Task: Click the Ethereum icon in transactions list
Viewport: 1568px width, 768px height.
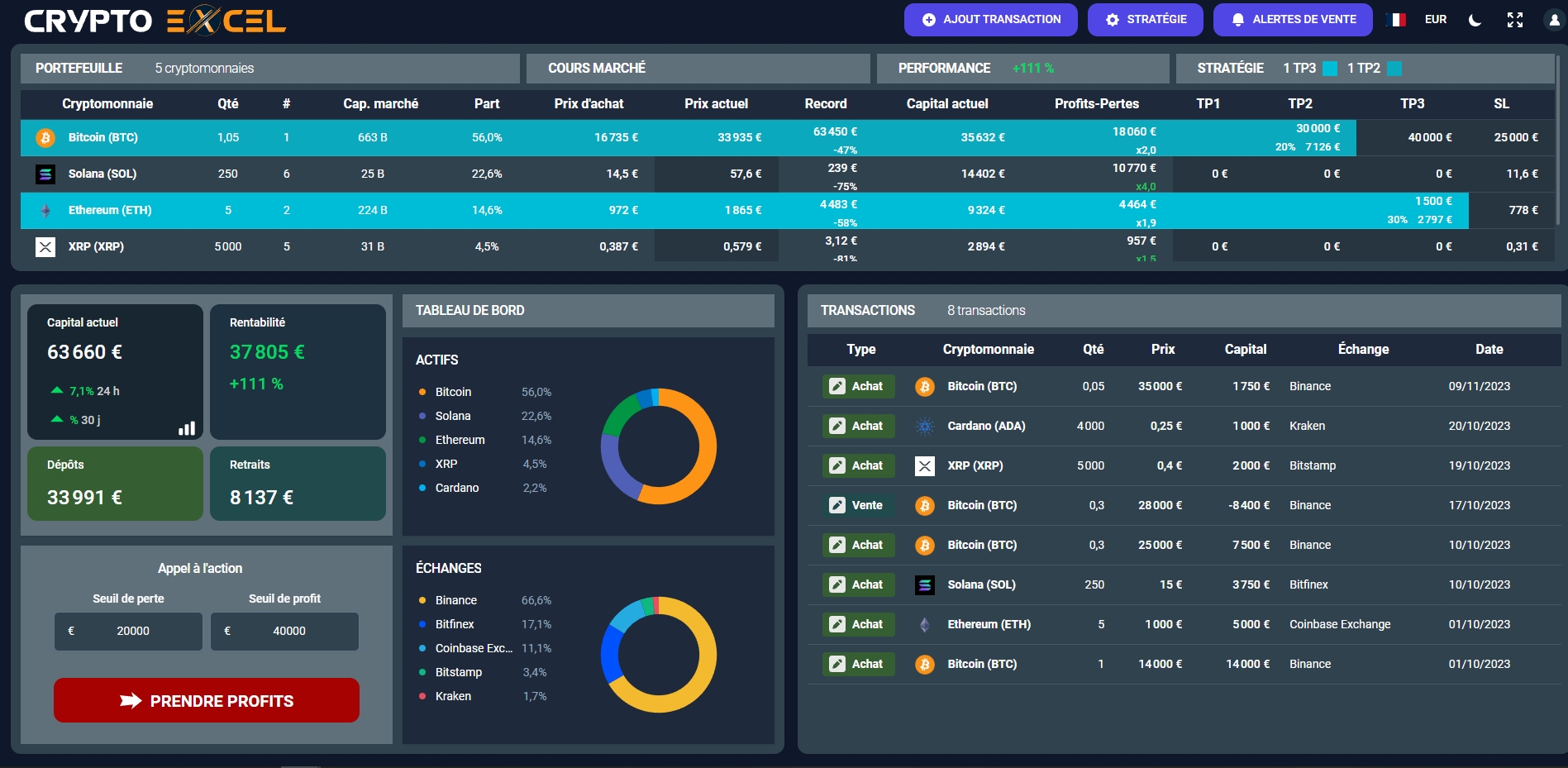Action: 925,625
